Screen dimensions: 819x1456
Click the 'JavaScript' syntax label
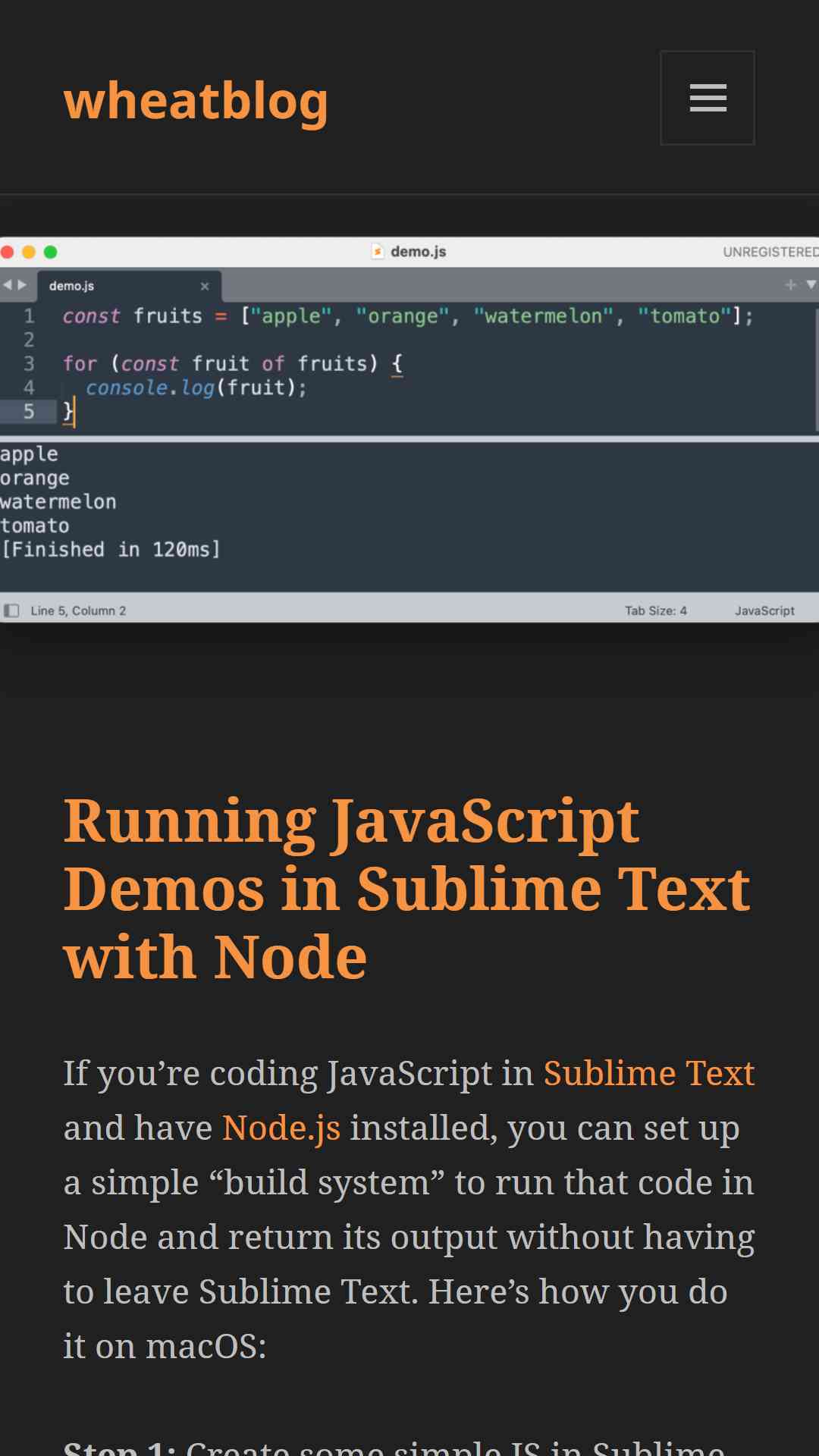click(764, 610)
